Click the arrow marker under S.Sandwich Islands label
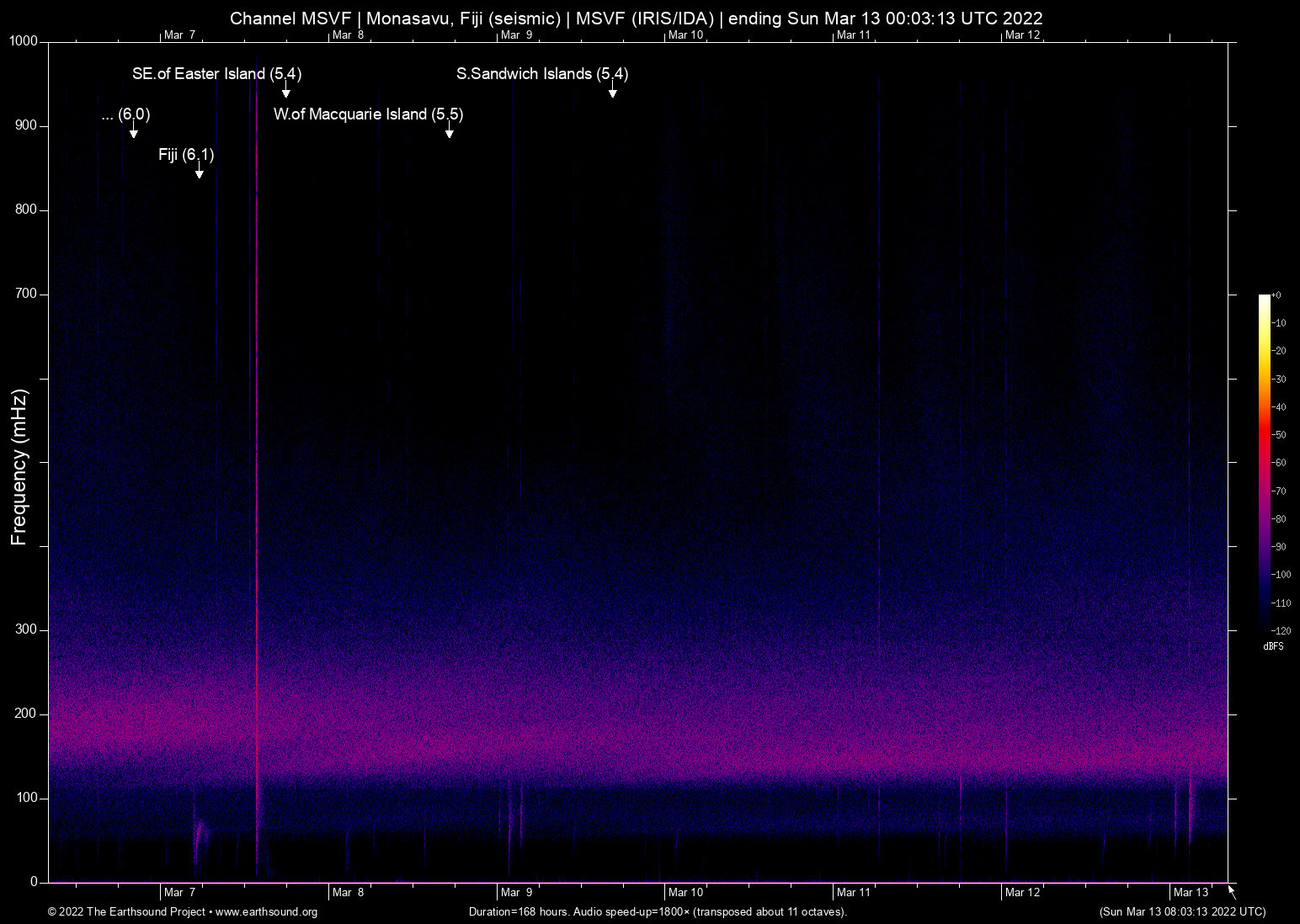1300x924 pixels. tap(613, 92)
